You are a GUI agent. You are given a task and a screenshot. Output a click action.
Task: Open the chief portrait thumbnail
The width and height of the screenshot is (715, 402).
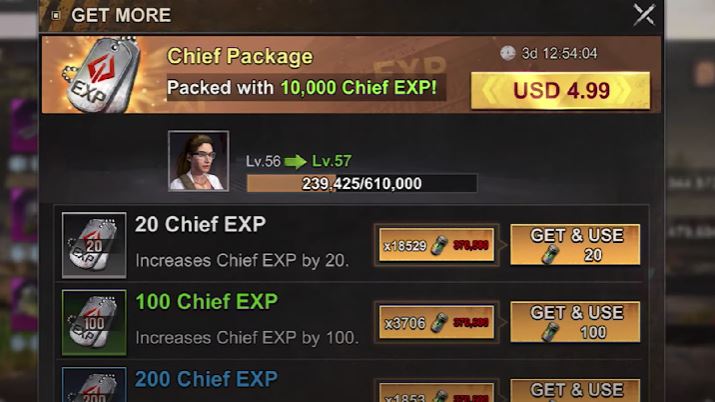point(198,161)
